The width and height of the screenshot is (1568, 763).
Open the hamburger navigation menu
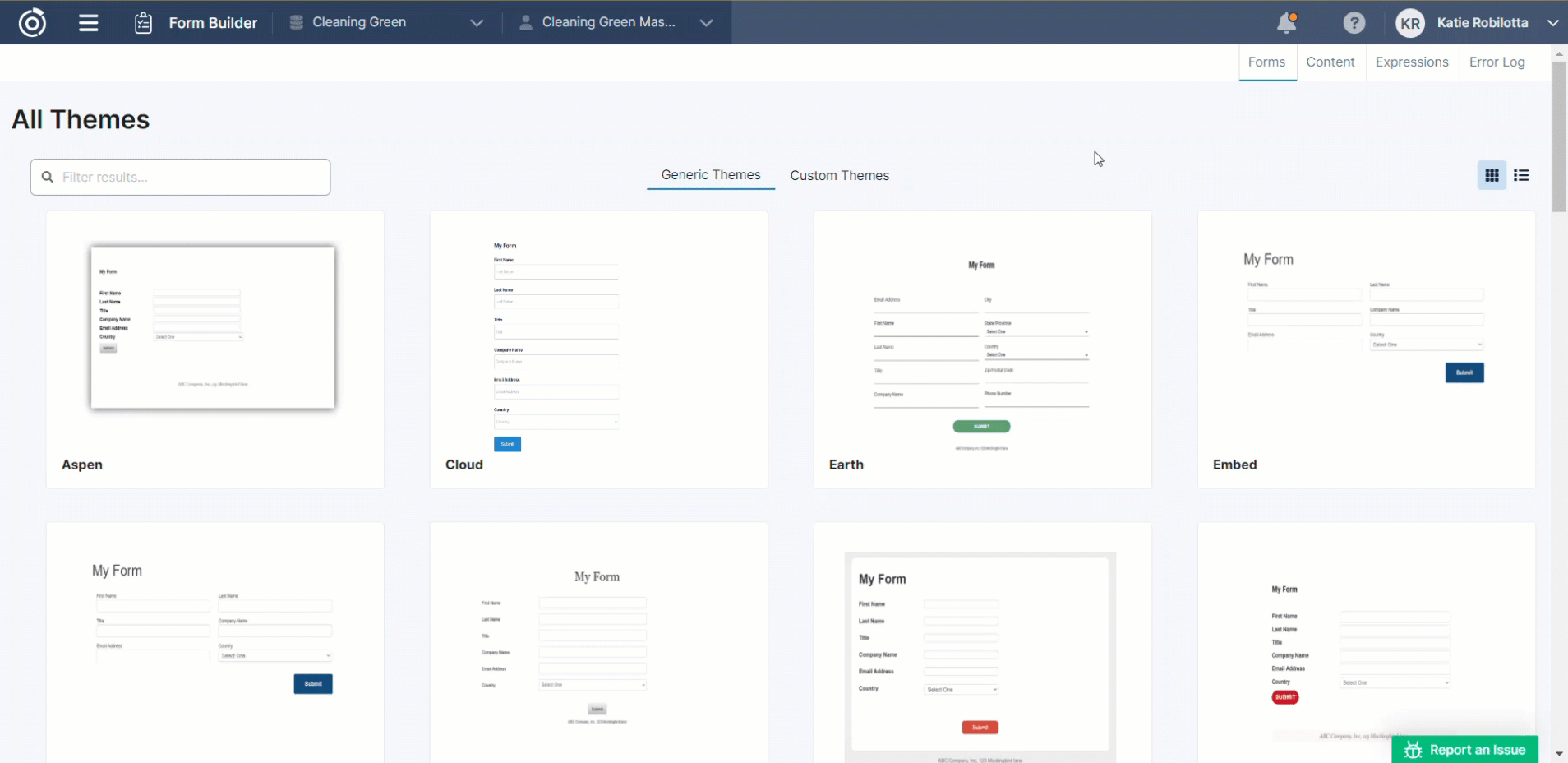[89, 23]
